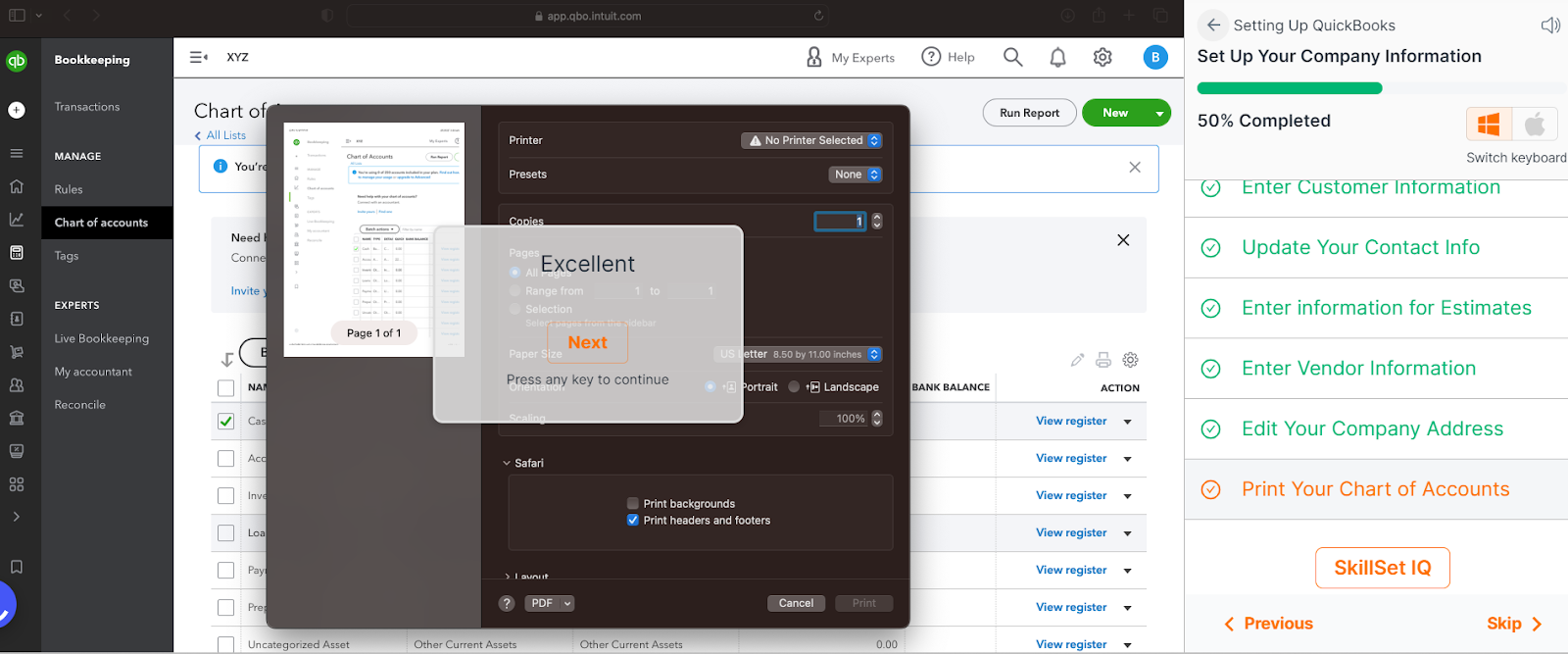The image size is (1568, 654).
Task: Enable Print backgrounds checkbox
Action: tap(633, 504)
